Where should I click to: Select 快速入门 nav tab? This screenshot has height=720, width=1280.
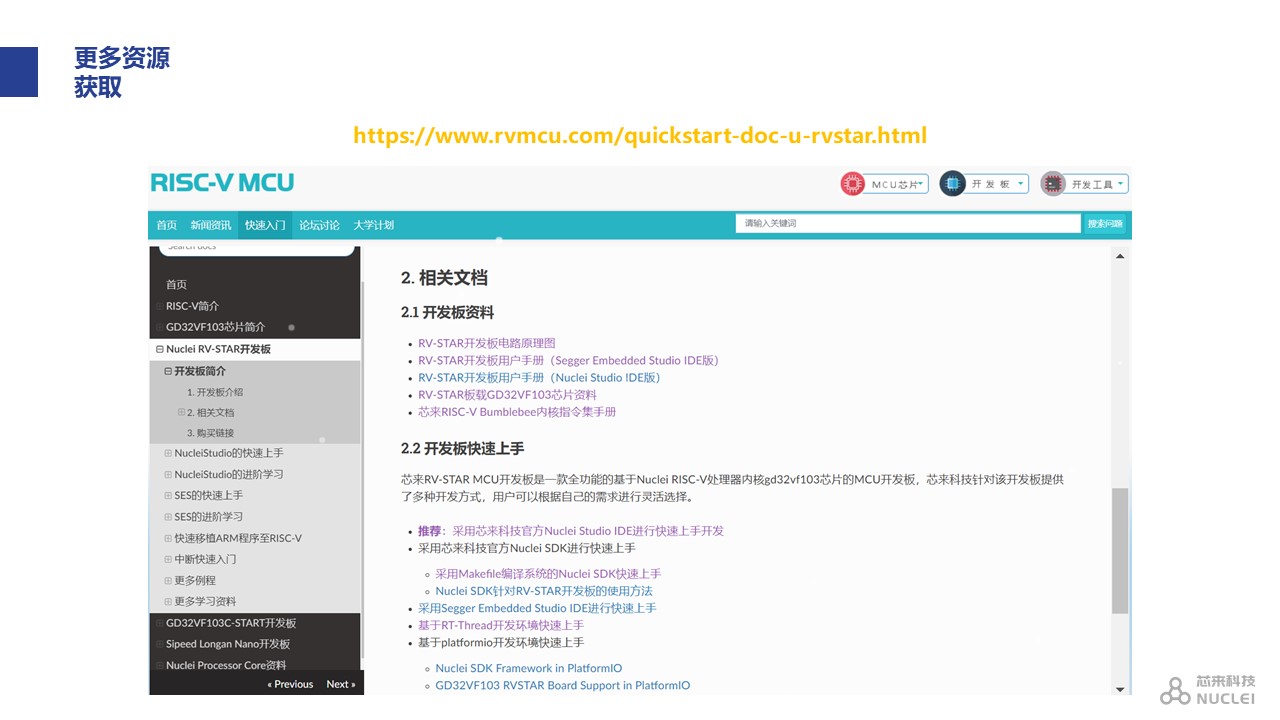pyautogui.click(x=265, y=225)
